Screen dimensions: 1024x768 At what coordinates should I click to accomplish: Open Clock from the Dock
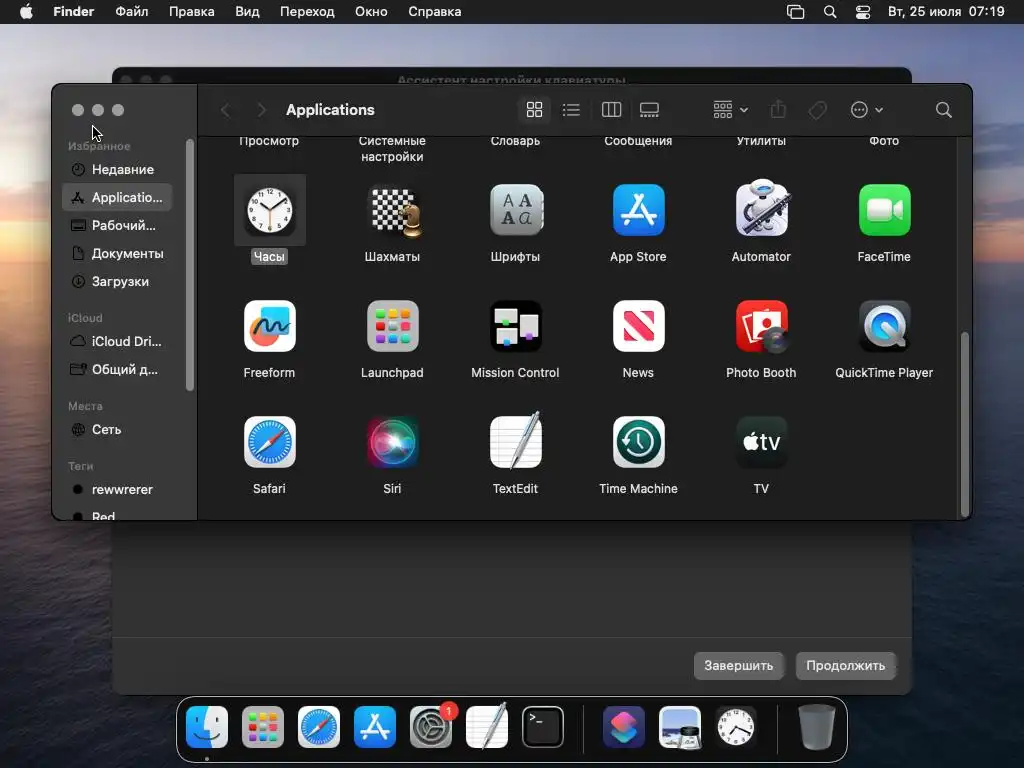tap(736, 726)
